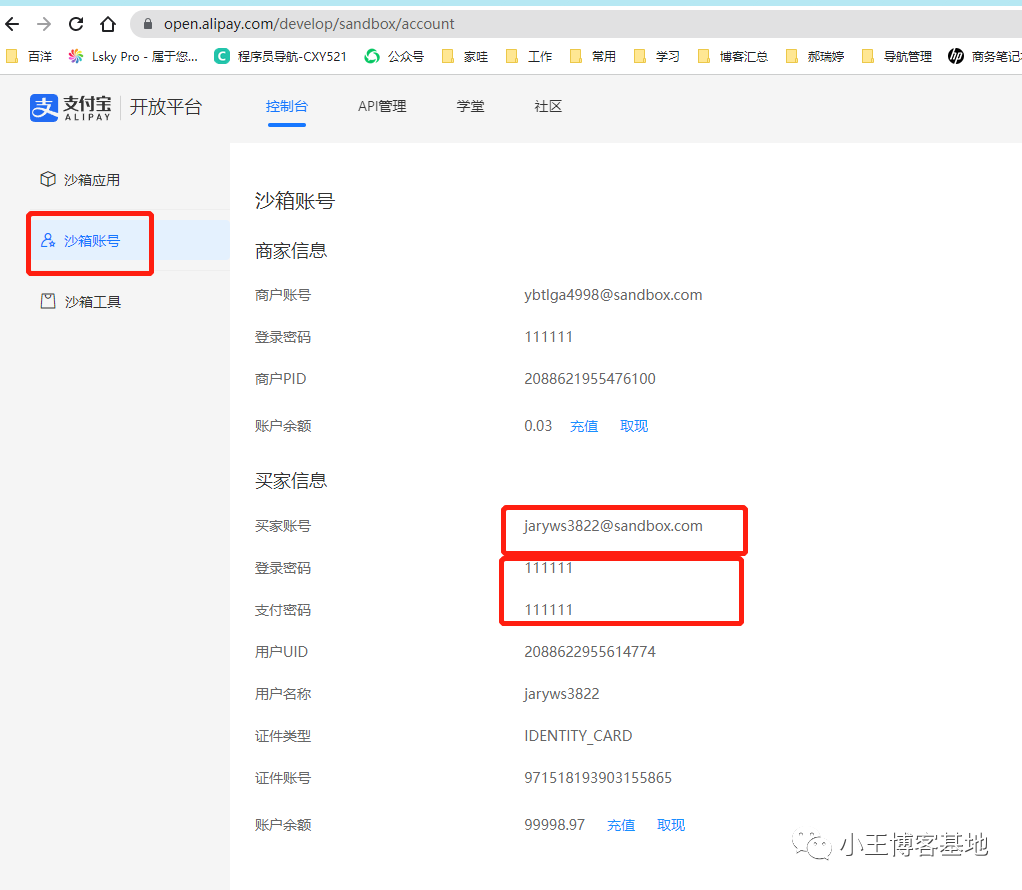Click the buyer 支付密码 value 111111
The image size is (1022, 890).
point(549,610)
